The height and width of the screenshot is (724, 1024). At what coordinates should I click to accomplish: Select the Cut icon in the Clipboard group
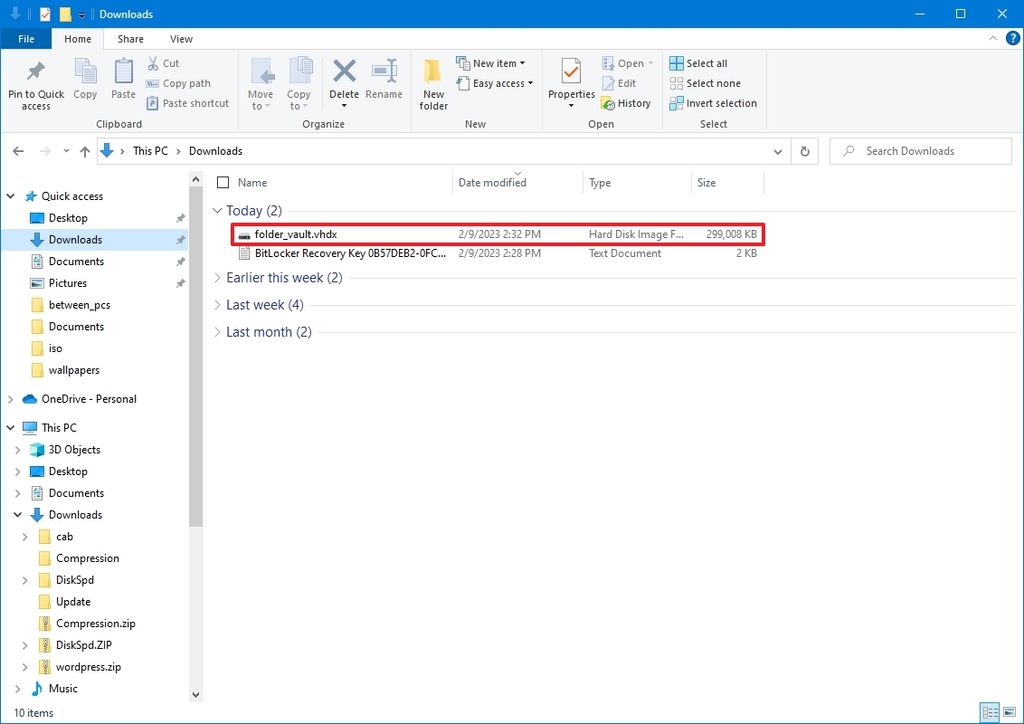click(x=163, y=62)
